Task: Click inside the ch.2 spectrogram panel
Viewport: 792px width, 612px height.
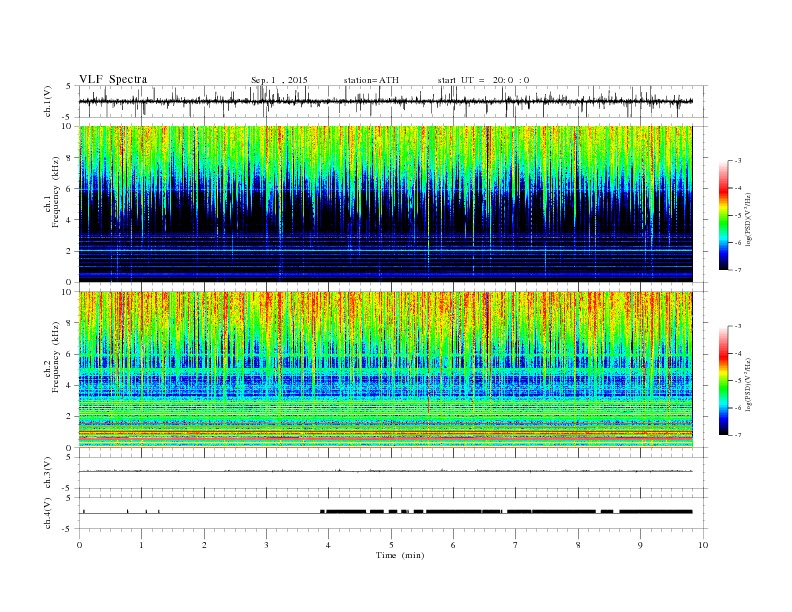Action: (x=385, y=370)
